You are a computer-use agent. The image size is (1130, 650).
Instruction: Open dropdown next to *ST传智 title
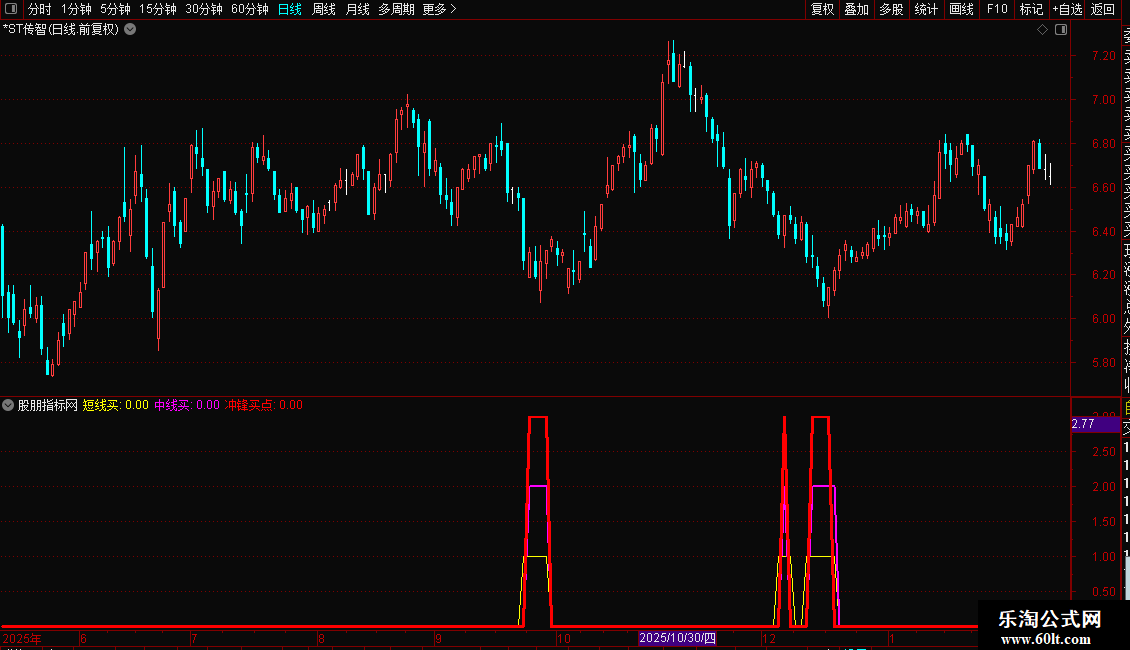(130, 30)
